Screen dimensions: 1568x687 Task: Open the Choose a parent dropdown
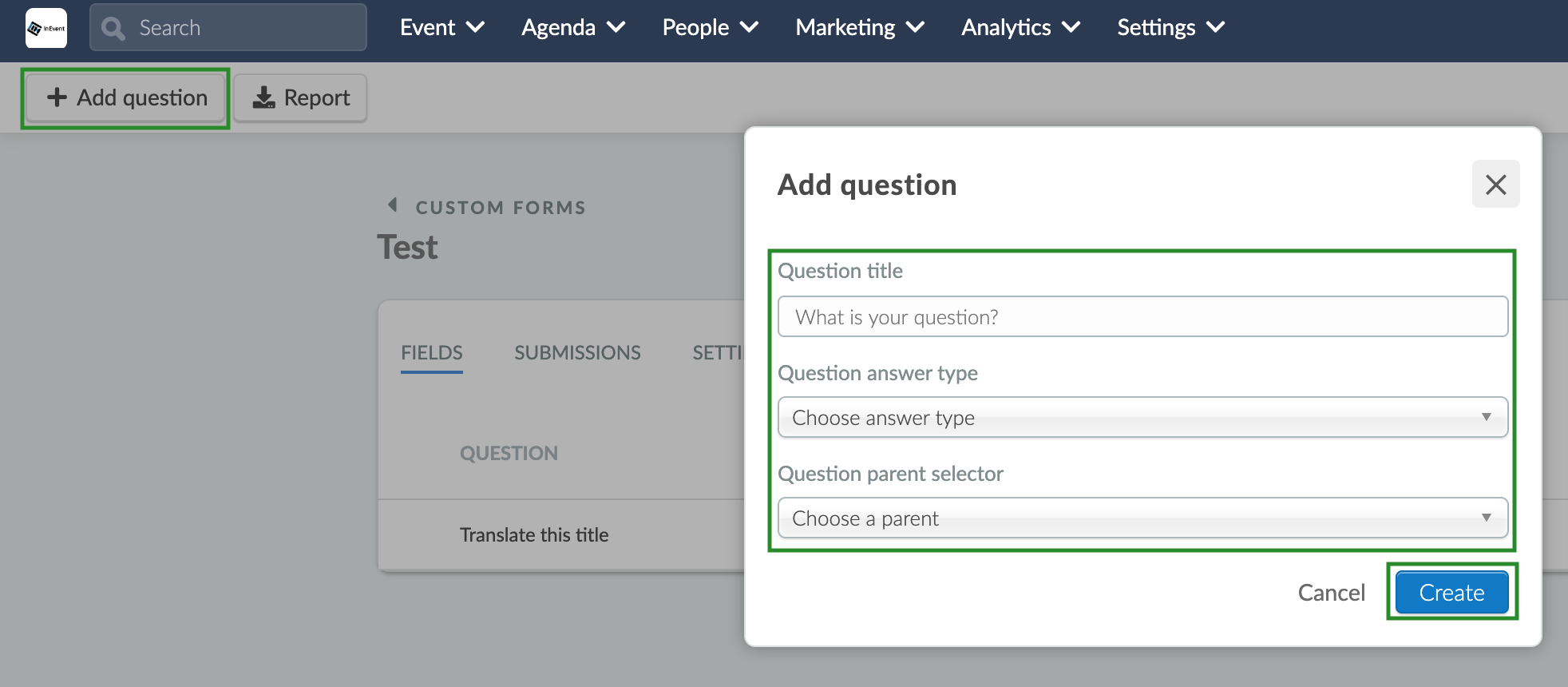coord(1142,518)
